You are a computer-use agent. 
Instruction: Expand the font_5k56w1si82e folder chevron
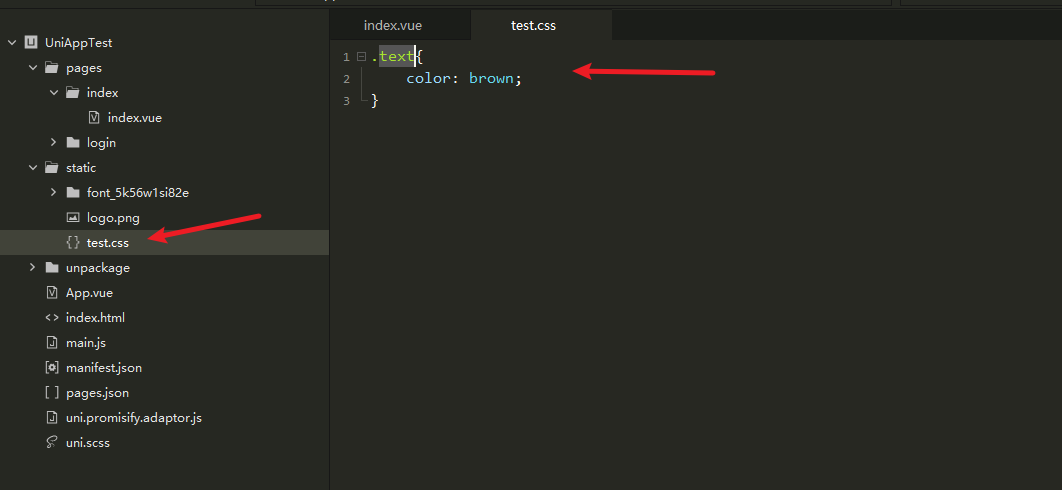[54, 192]
